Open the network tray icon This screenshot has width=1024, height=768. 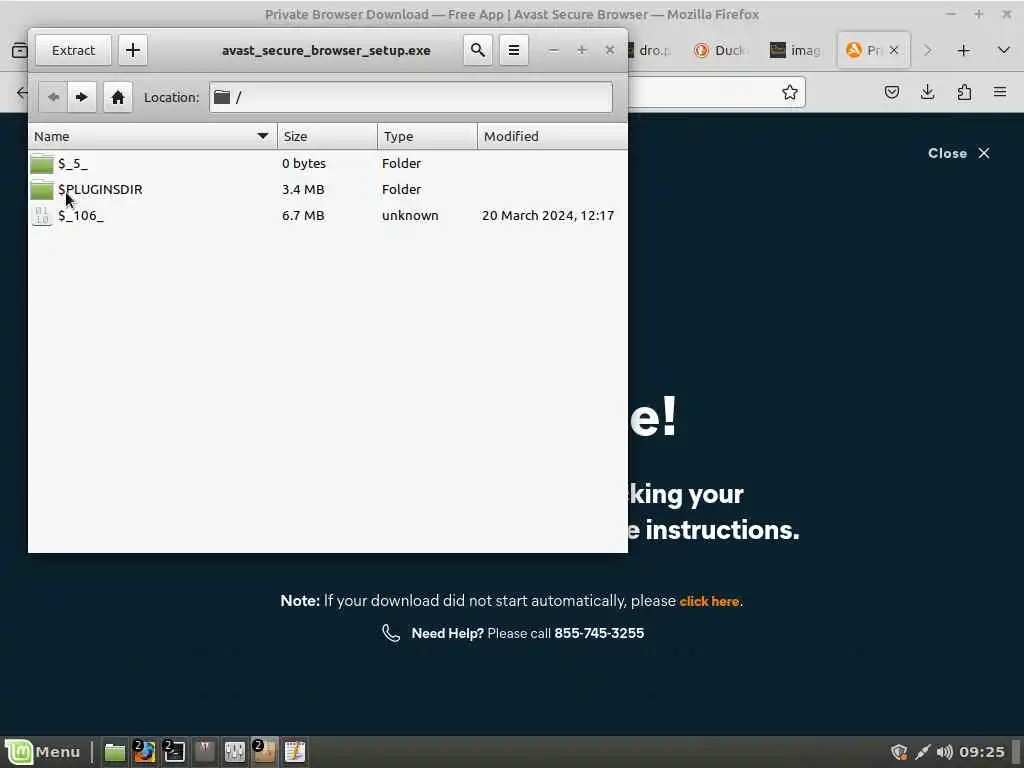tap(922, 752)
